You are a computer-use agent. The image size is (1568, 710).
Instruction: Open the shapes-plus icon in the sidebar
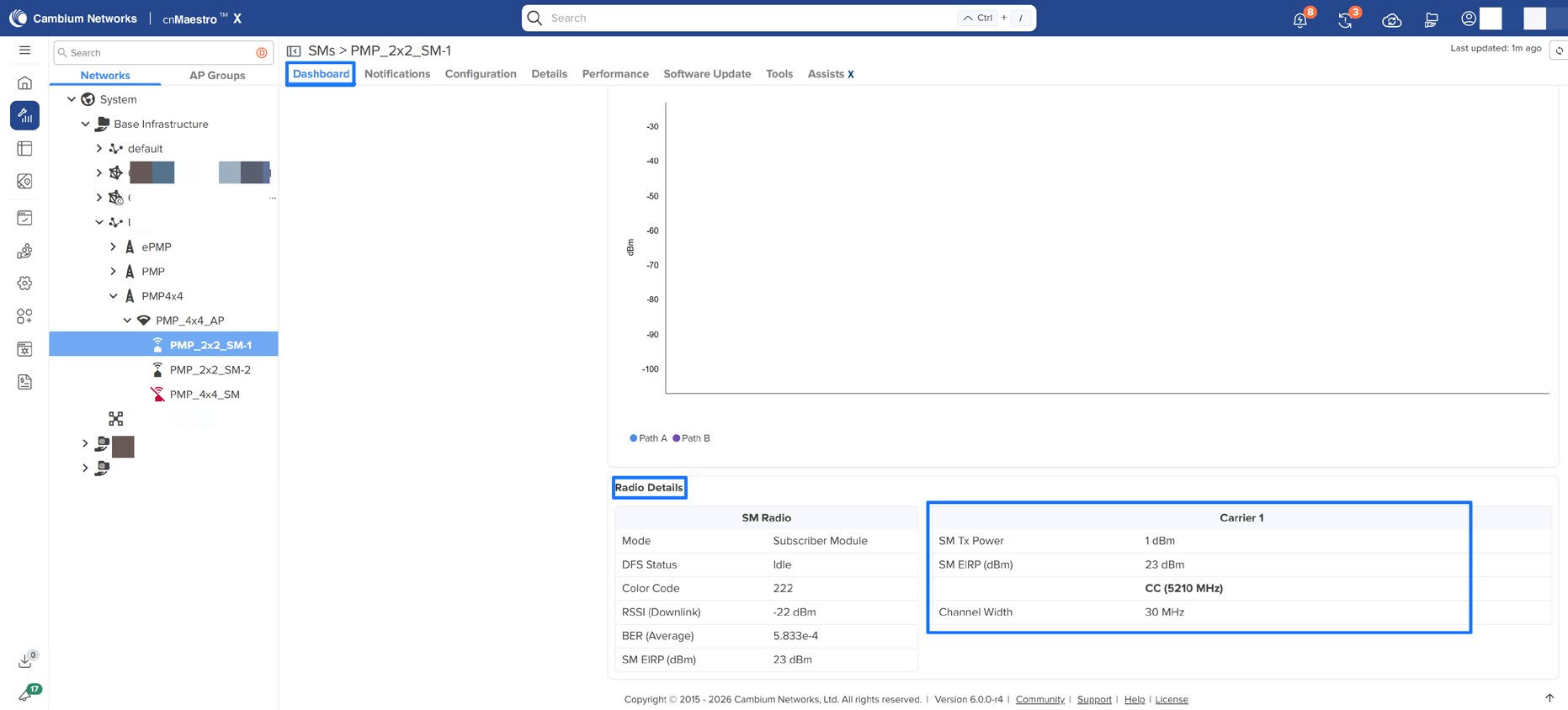[x=24, y=316]
